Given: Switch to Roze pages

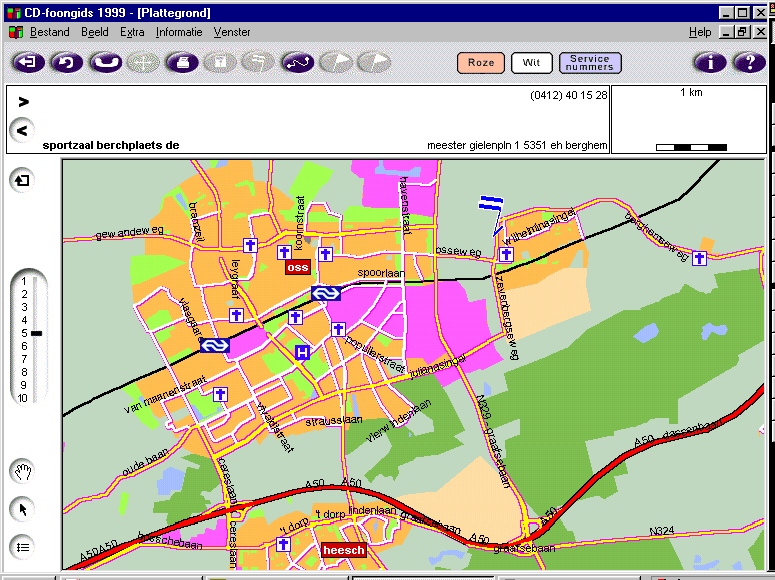Looking at the screenshot, I should tap(481, 63).
